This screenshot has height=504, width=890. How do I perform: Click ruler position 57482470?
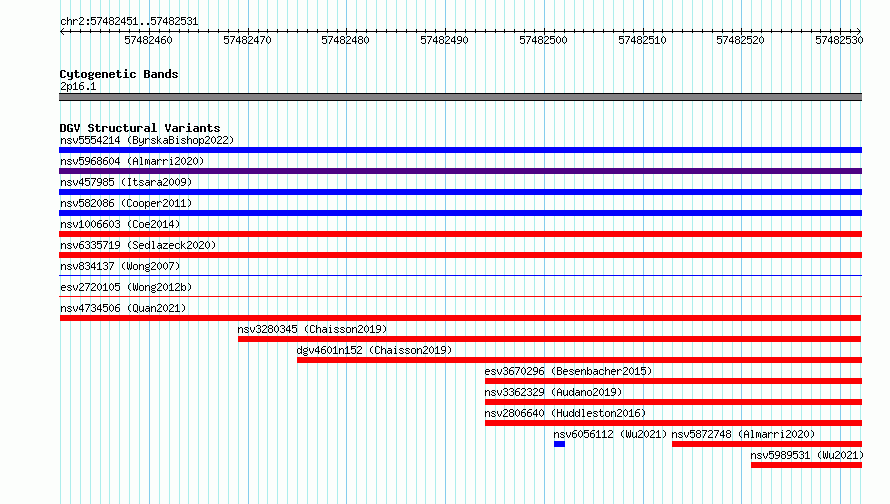tap(247, 40)
